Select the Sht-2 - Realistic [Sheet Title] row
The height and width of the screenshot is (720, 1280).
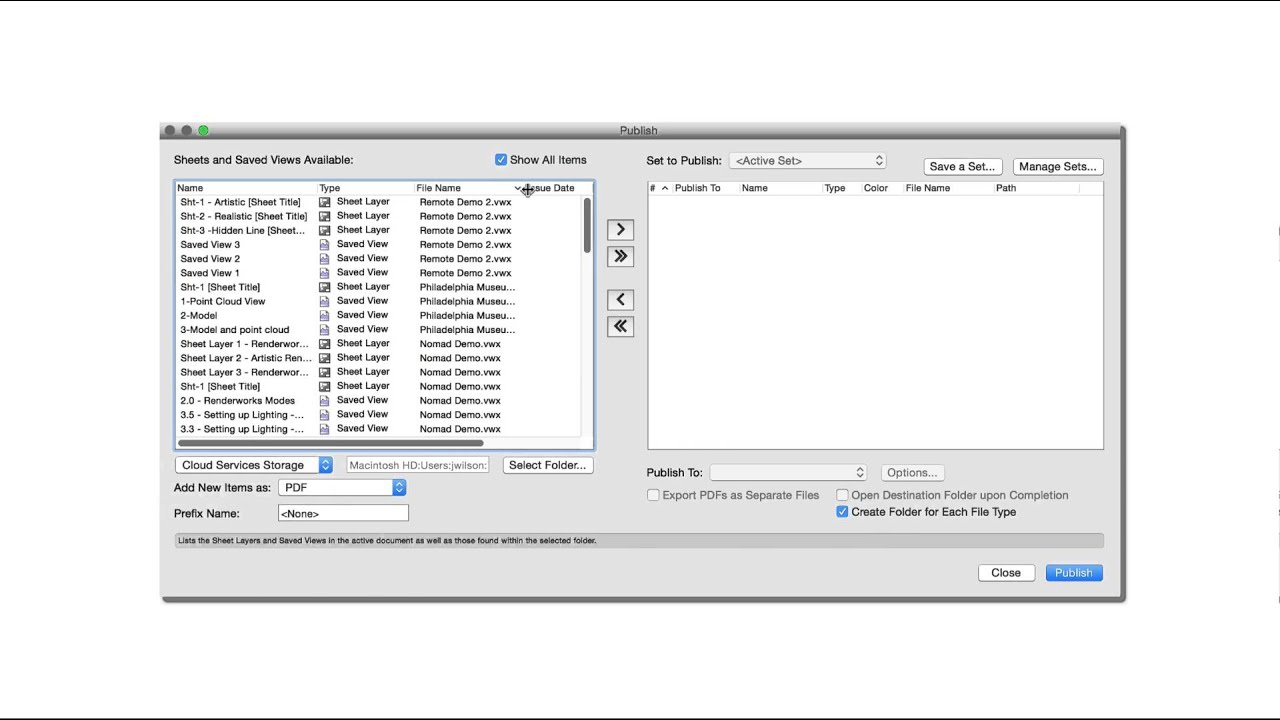tap(378, 216)
